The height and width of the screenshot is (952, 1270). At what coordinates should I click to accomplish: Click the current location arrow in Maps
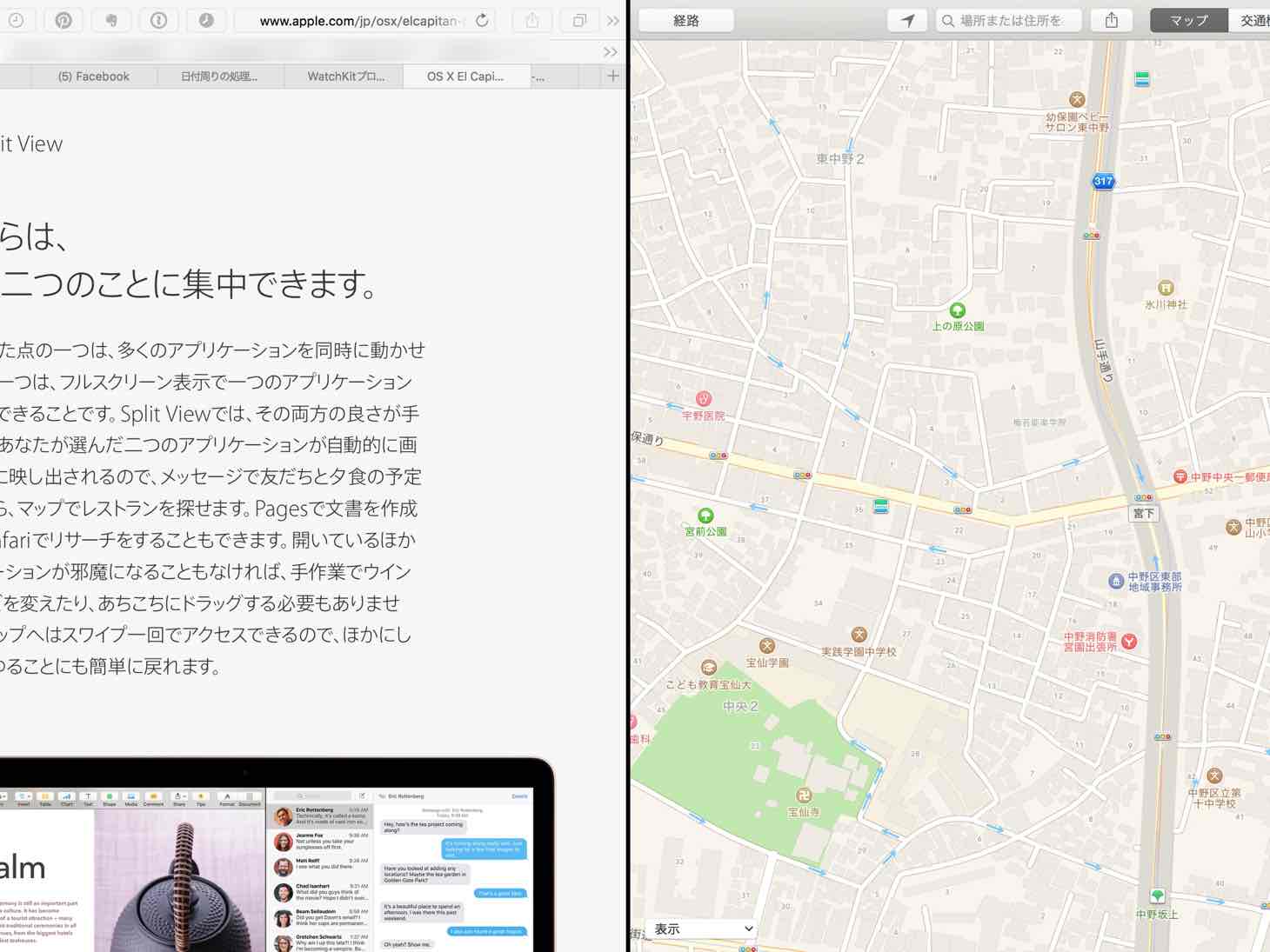907,20
